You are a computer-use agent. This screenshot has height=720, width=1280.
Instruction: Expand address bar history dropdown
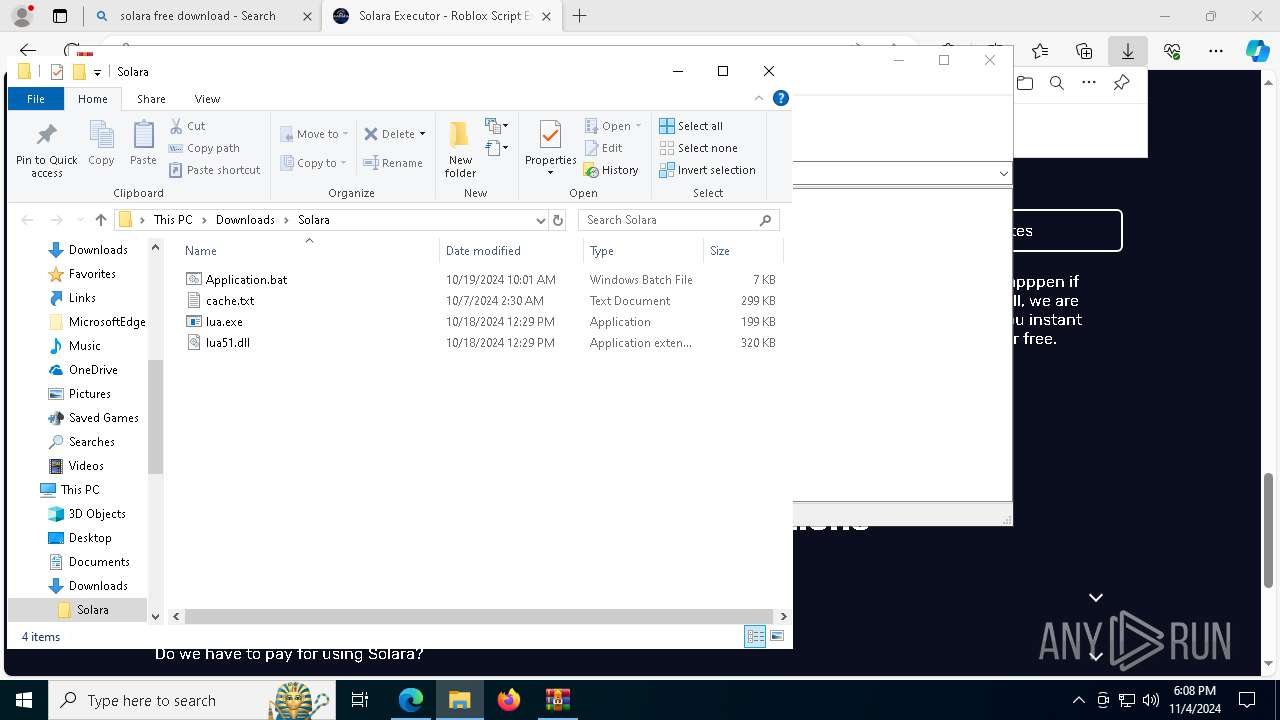point(541,220)
